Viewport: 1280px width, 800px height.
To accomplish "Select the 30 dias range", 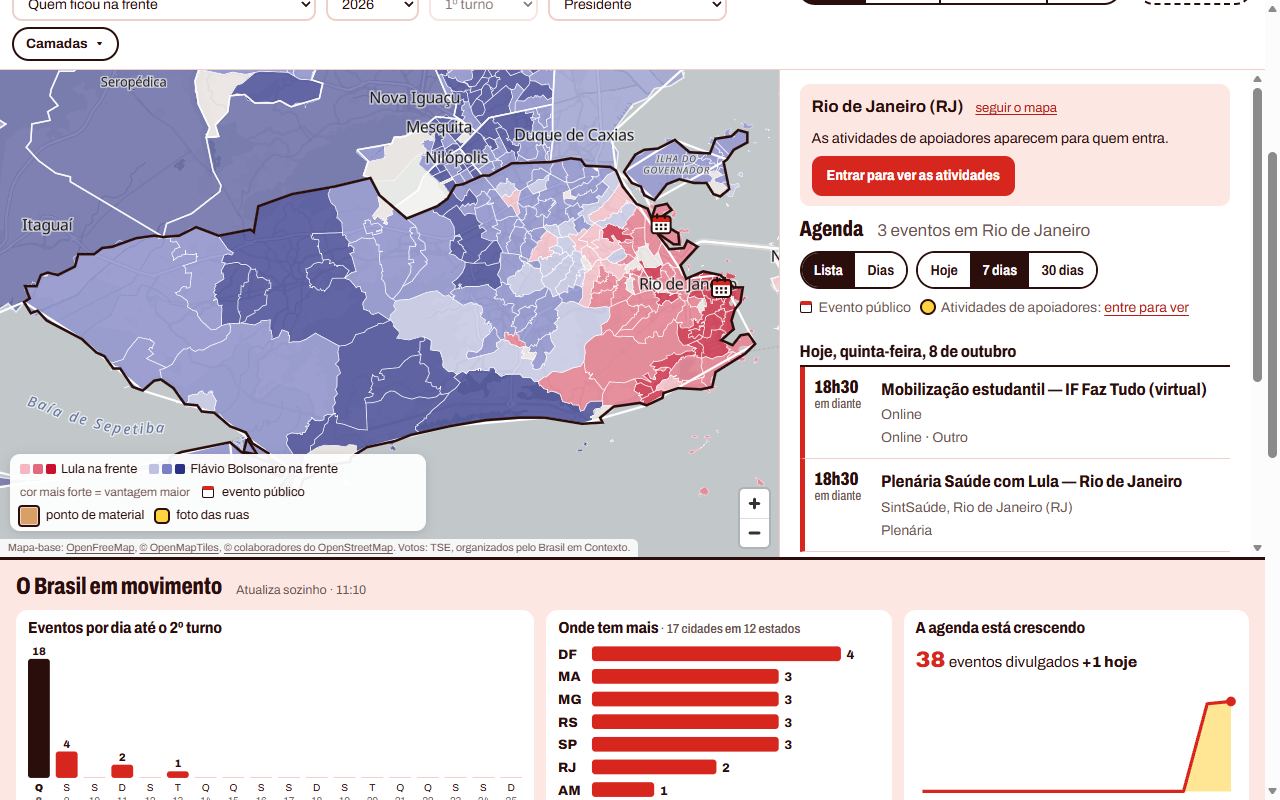I will click(1062, 270).
